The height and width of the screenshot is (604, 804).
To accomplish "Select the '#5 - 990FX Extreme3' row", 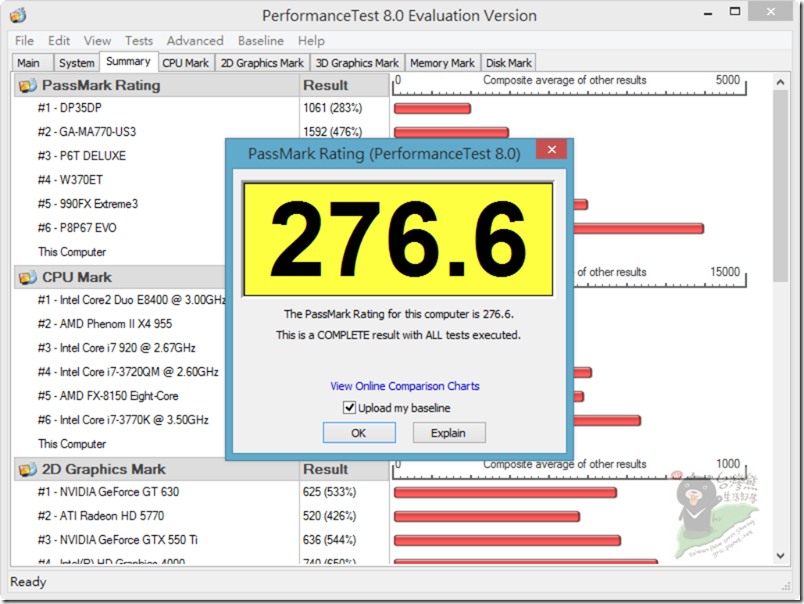I will coord(88,204).
